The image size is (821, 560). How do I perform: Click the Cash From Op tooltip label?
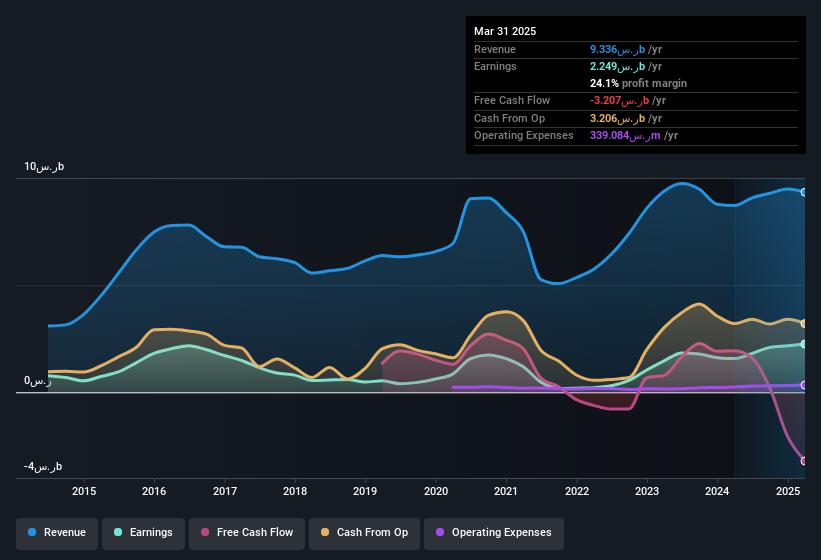pyautogui.click(x=509, y=118)
